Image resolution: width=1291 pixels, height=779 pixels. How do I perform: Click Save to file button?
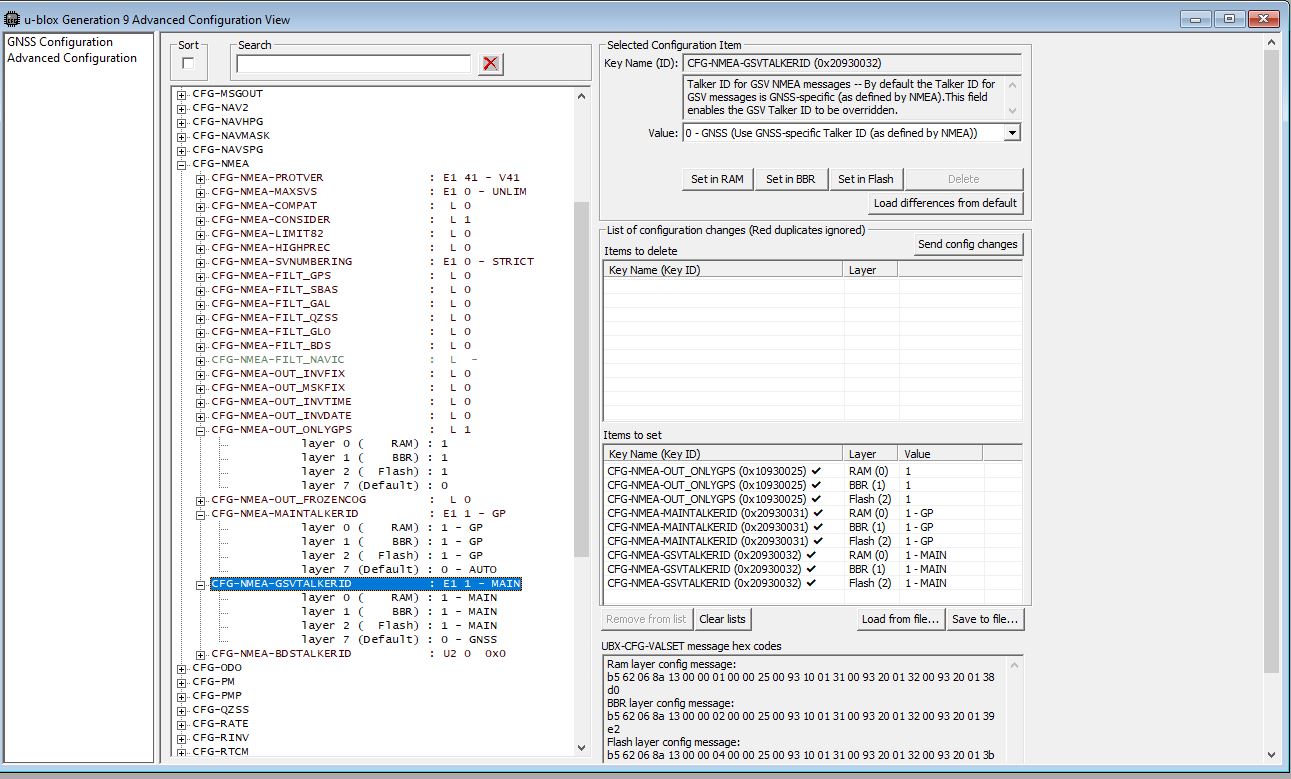point(985,619)
